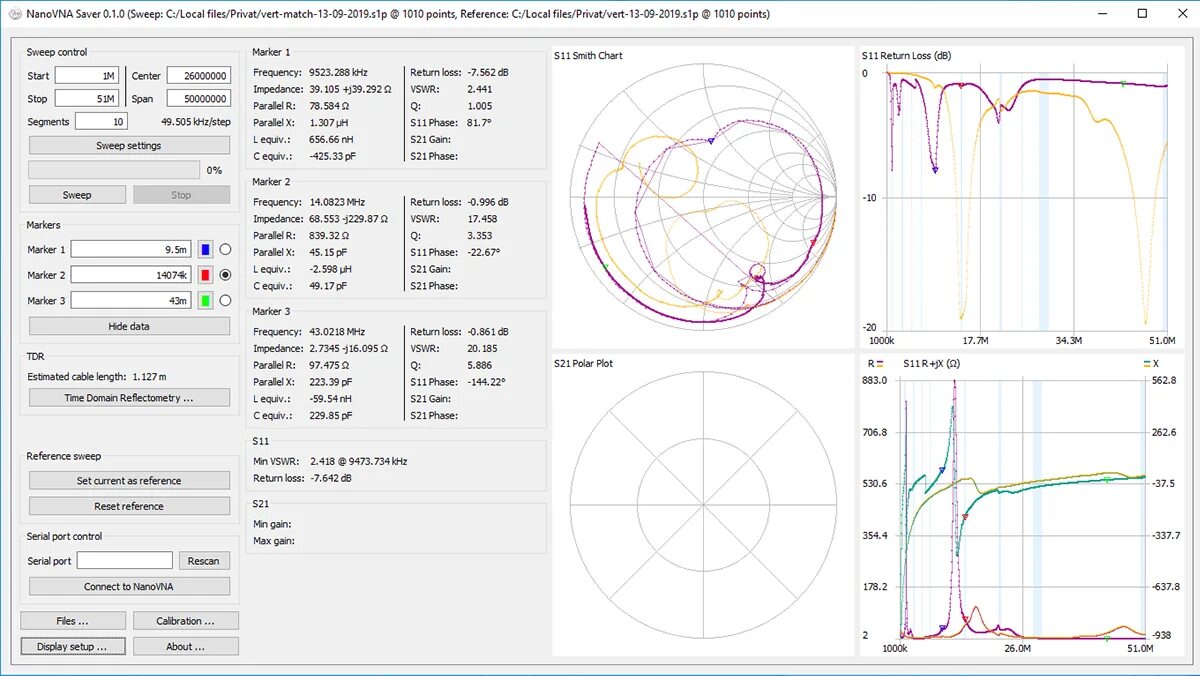Click Estimated cable length 1.127 m text

pyautogui.click(x=97, y=376)
